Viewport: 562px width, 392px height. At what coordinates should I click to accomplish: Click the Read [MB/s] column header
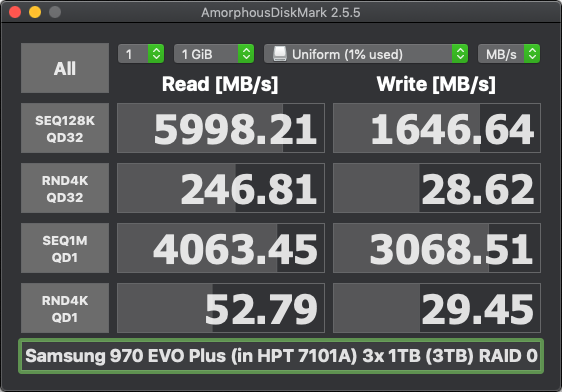(x=220, y=85)
